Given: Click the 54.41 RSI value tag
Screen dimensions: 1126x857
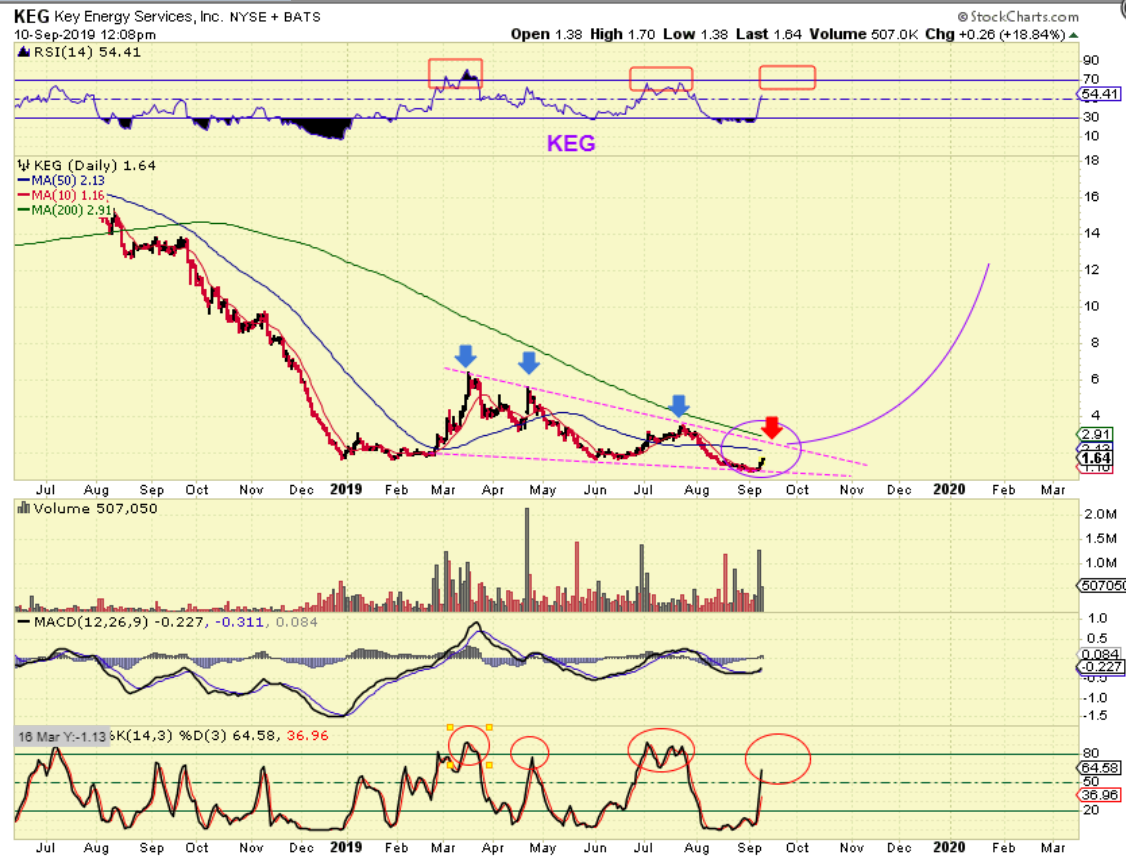Looking at the screenshot, I should 1100,94.
